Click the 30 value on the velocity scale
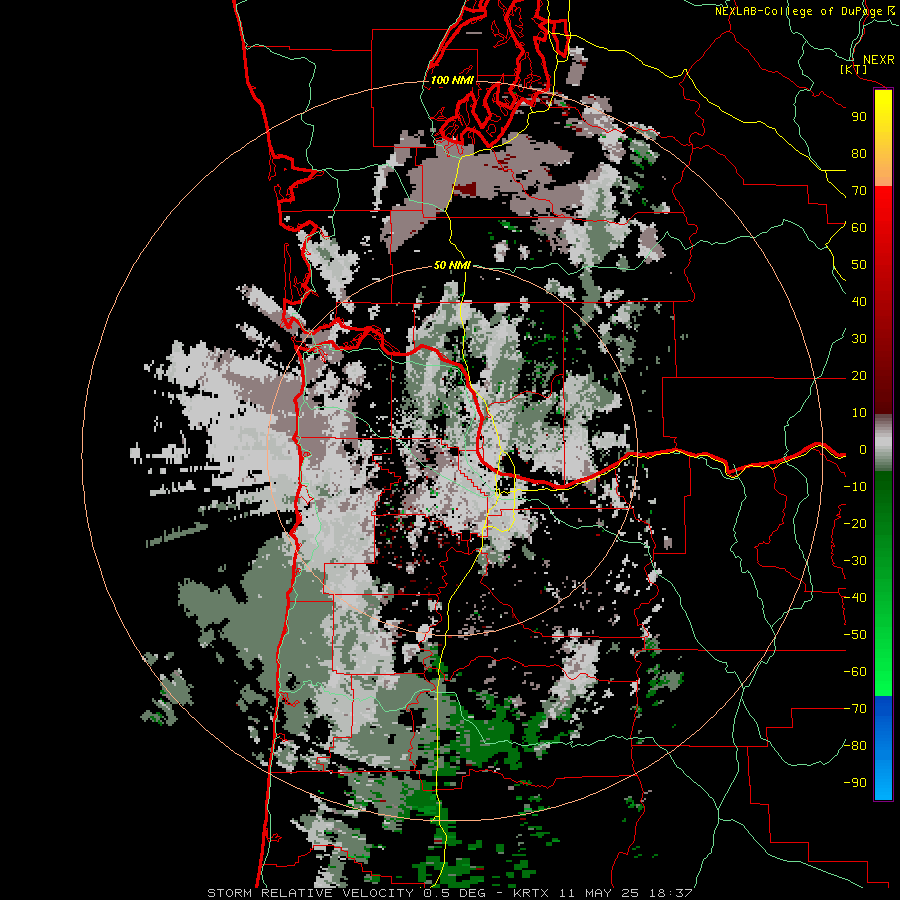 pos(859,339)
